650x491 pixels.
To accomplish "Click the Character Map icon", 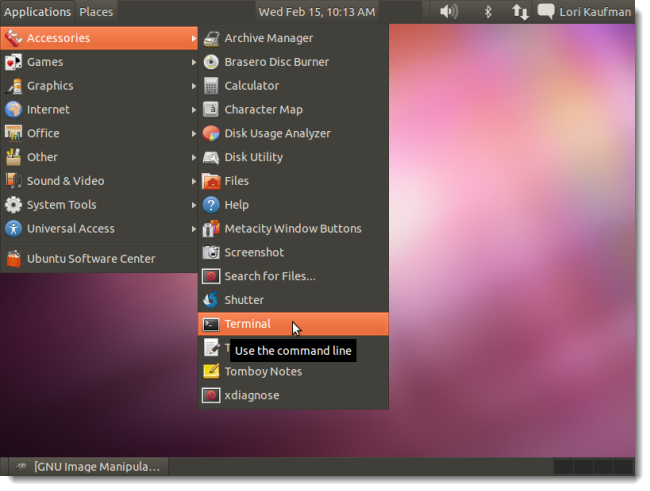I will (x=211, y=109).
